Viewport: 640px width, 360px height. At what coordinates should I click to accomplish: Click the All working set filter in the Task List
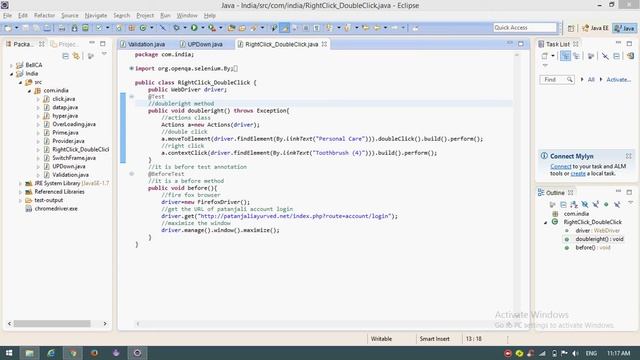click(x=591, y=80)
